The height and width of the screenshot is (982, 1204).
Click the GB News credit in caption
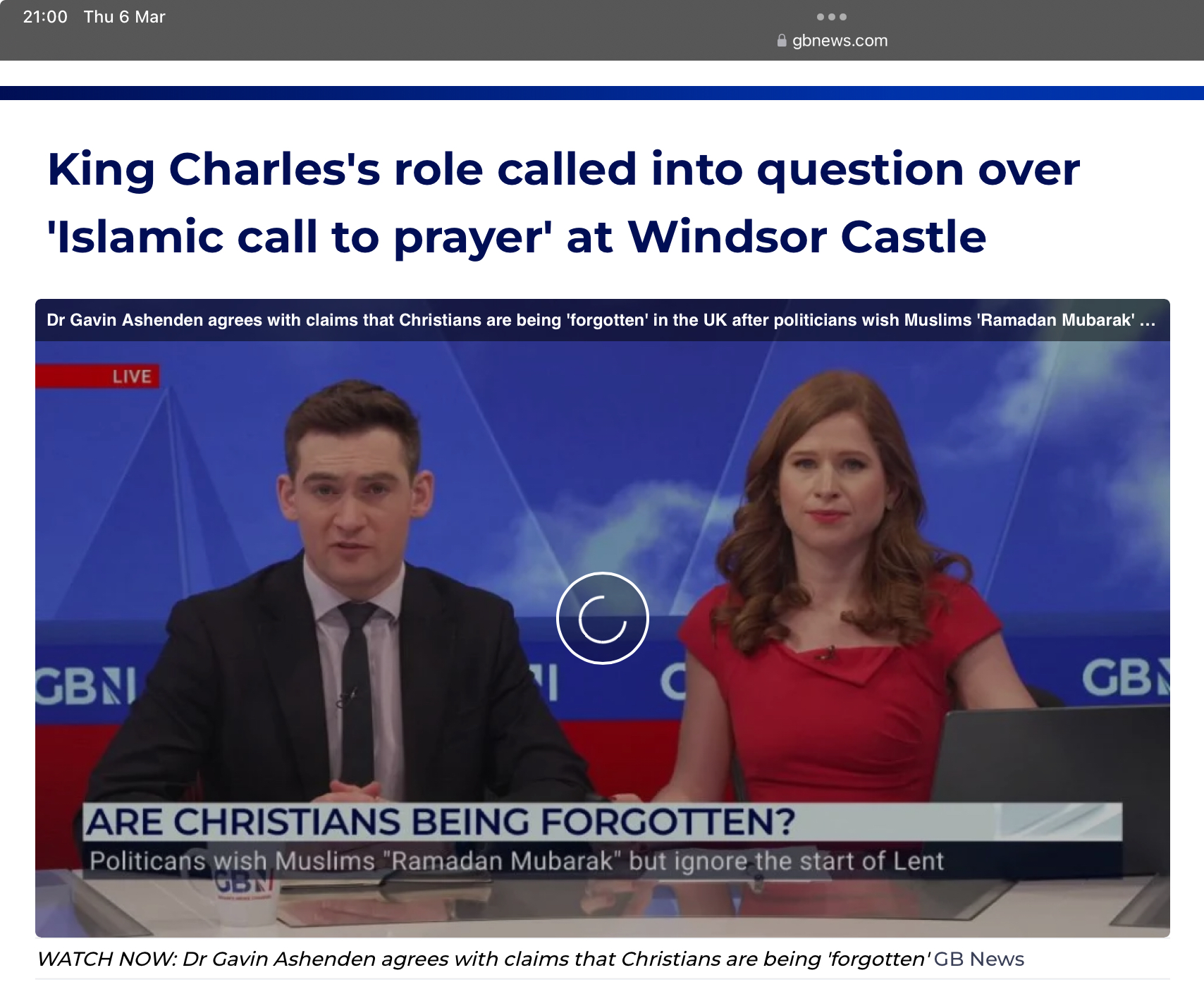pos(979,959)
